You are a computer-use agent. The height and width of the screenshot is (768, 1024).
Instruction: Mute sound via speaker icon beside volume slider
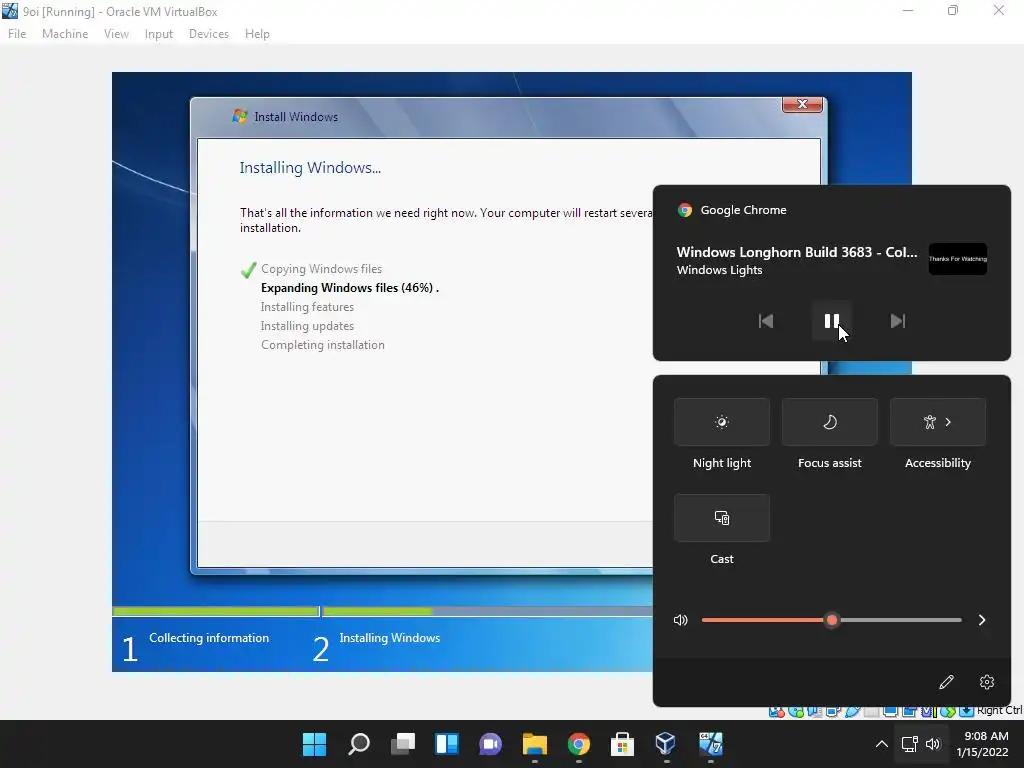pos(680,620)
